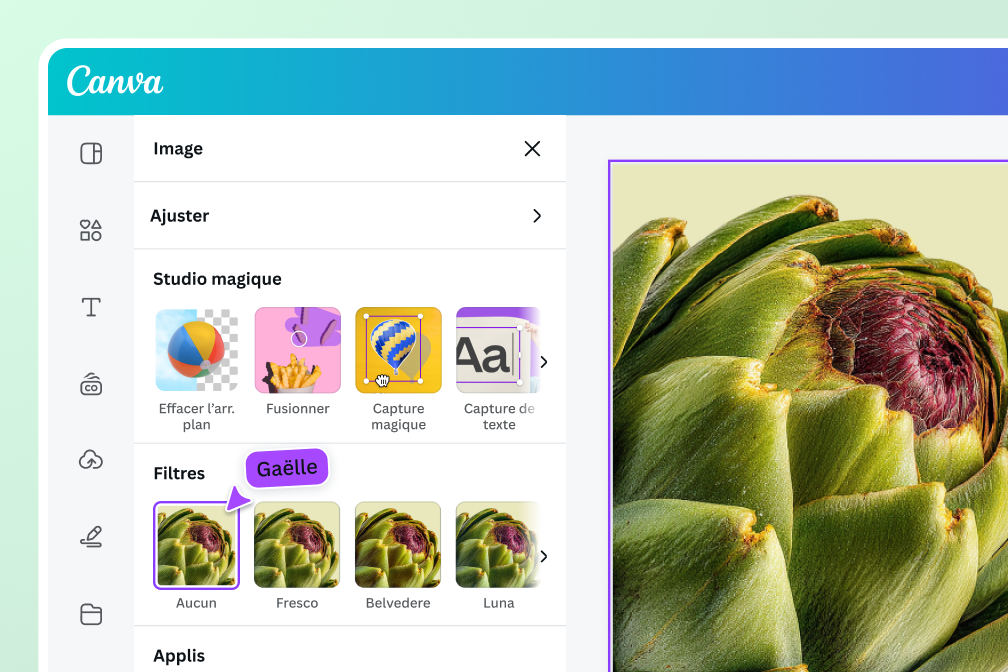Select the Draw pen sidebar icon
Viewport: 1008px width, 672px height.
91,537
